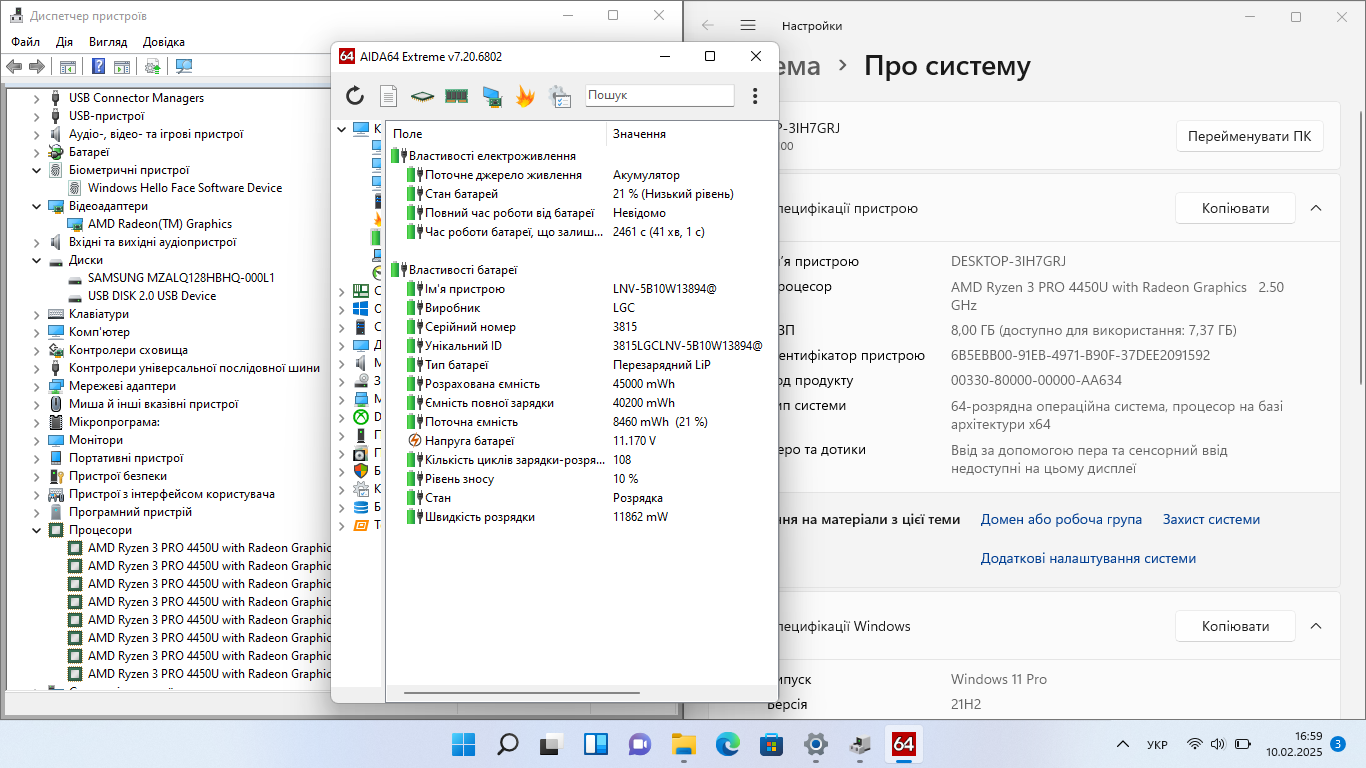Copy device specifications with Копіювати button
Image resolution: width=1366 pixels, height=768 pixels.
point(1235,208)
